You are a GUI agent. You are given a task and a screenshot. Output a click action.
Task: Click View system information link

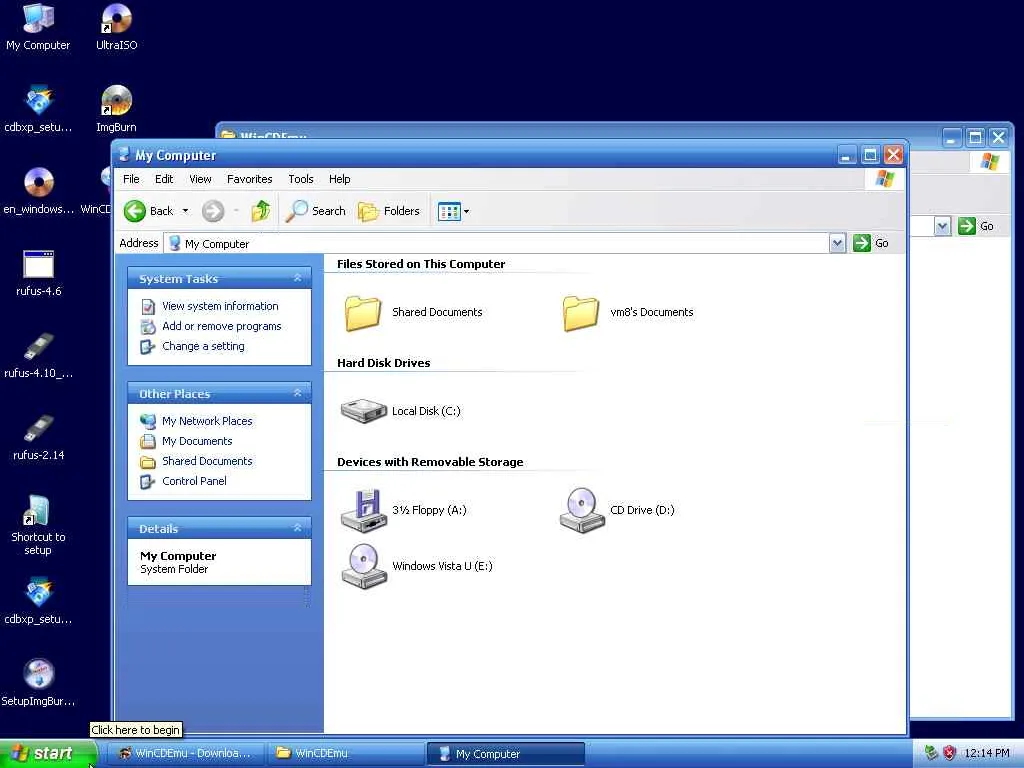click(x=220, y=306)
